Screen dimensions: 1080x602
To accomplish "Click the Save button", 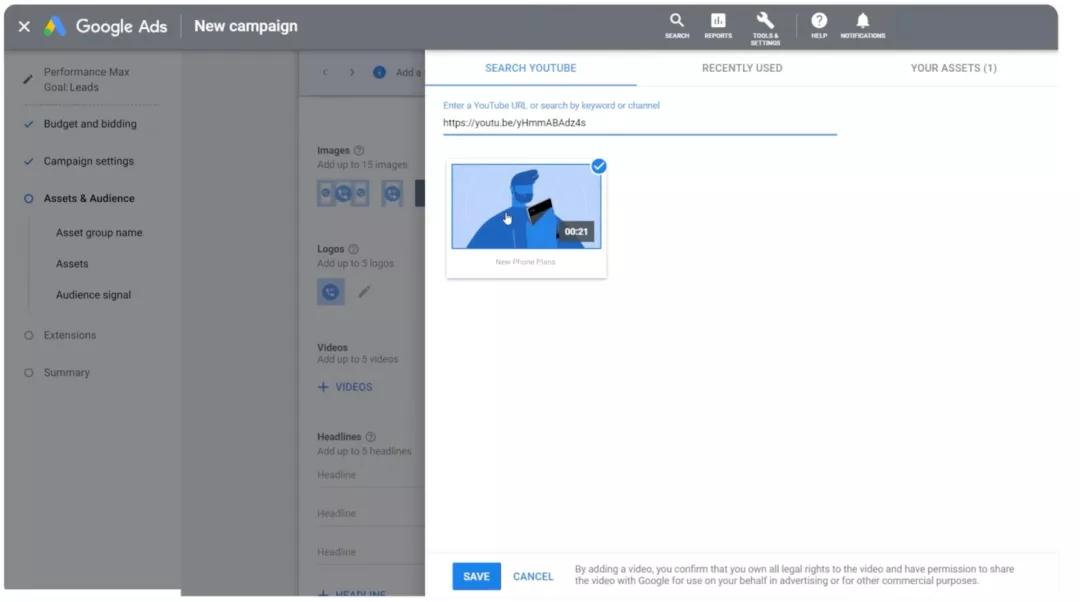I will pyautogui.click(x=476, y=577).
